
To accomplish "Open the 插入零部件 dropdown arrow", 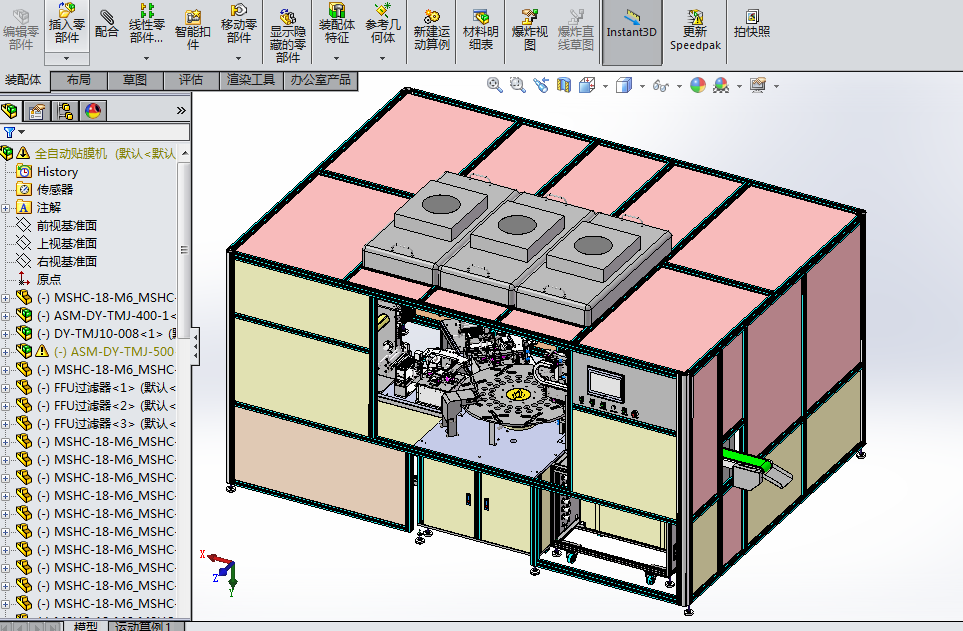I will click(66, 59).
